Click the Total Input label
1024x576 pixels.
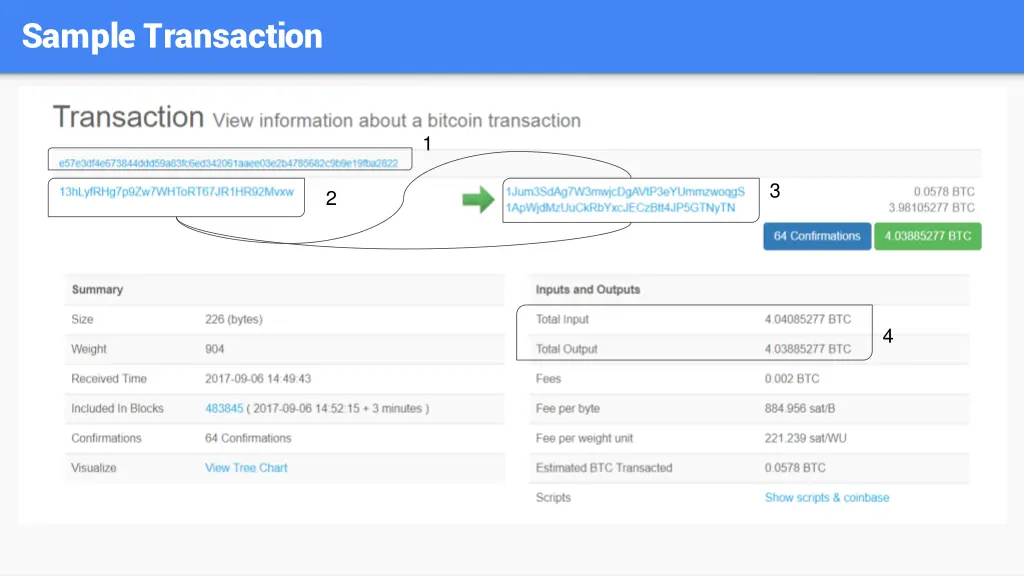[x=562, y=319]
